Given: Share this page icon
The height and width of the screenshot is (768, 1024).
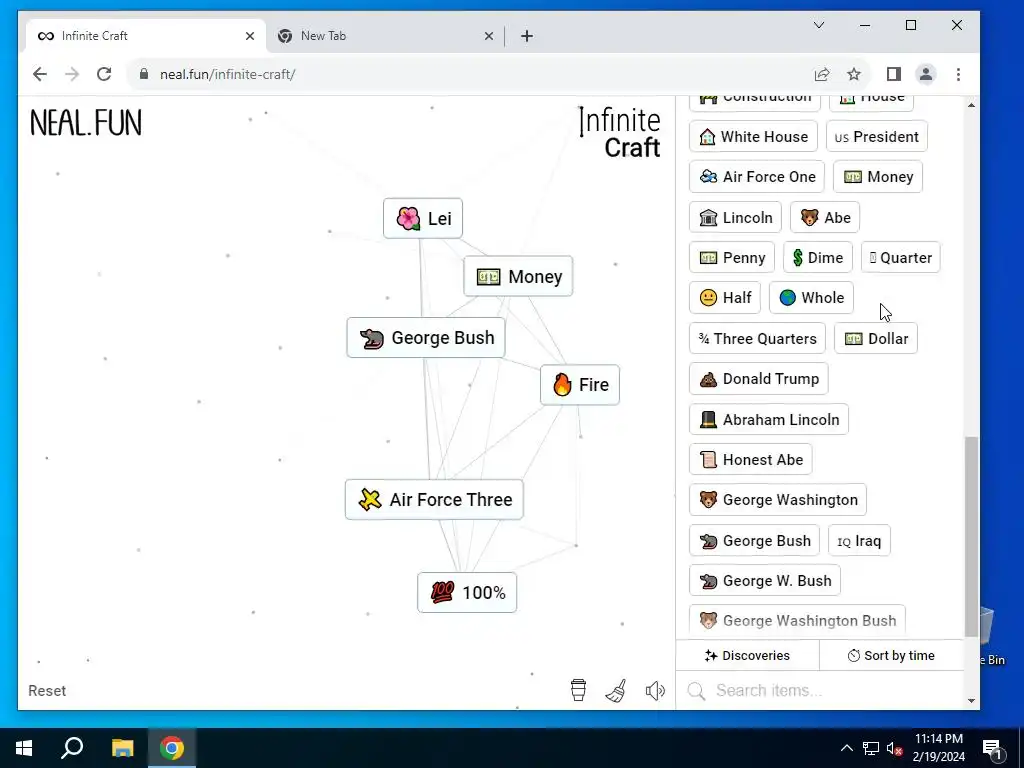Looking at the screenshot, I should click(x=822, y=74).
